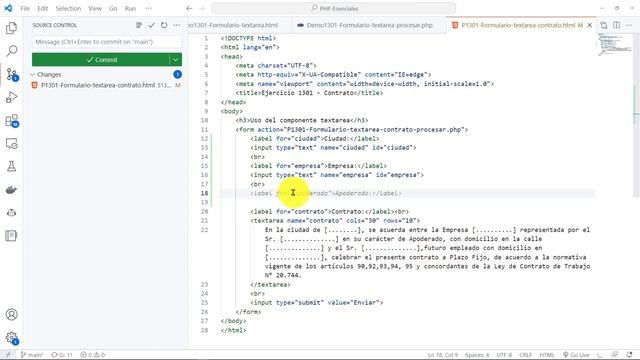Click the editor minimap

point(615,44)
